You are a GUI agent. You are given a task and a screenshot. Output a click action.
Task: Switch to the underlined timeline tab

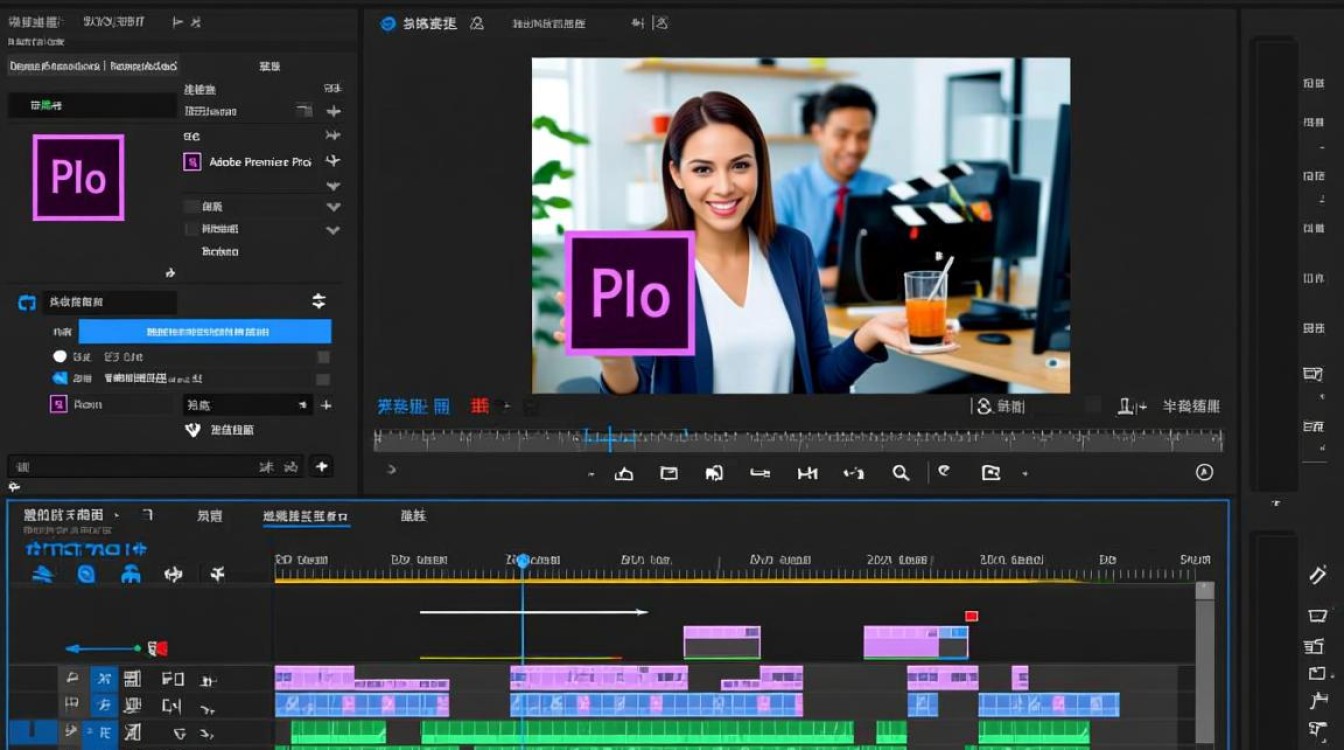click(306, 516)
